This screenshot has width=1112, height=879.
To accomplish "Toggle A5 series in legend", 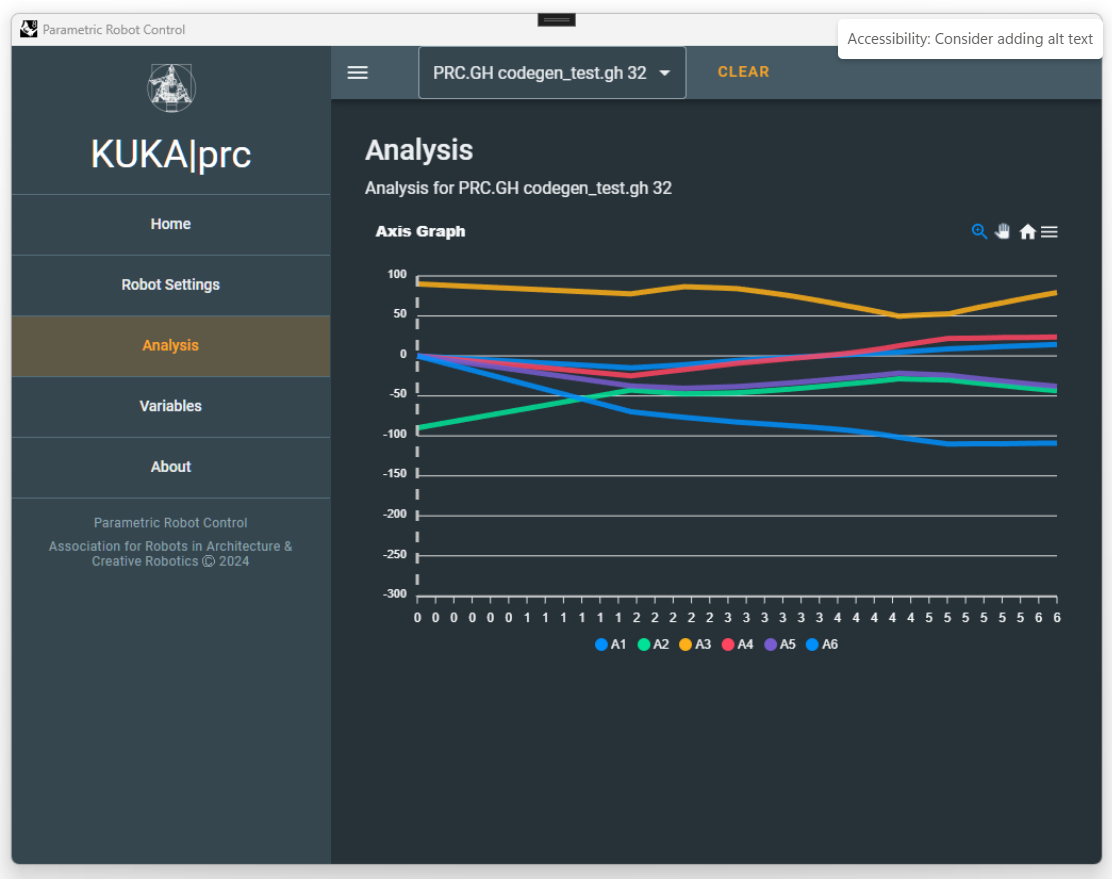I will 780,644.
